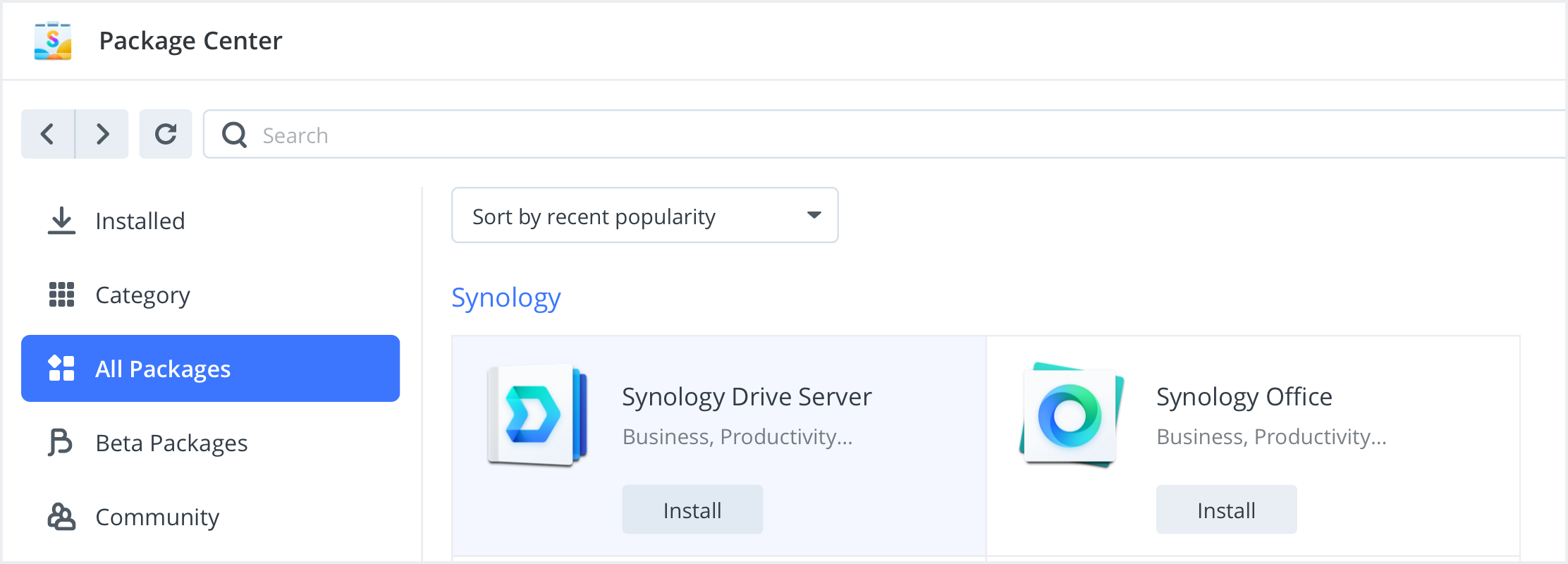1568x564 pixels.
Task: Click the Synology section heading link
Action: click(506, 298)
